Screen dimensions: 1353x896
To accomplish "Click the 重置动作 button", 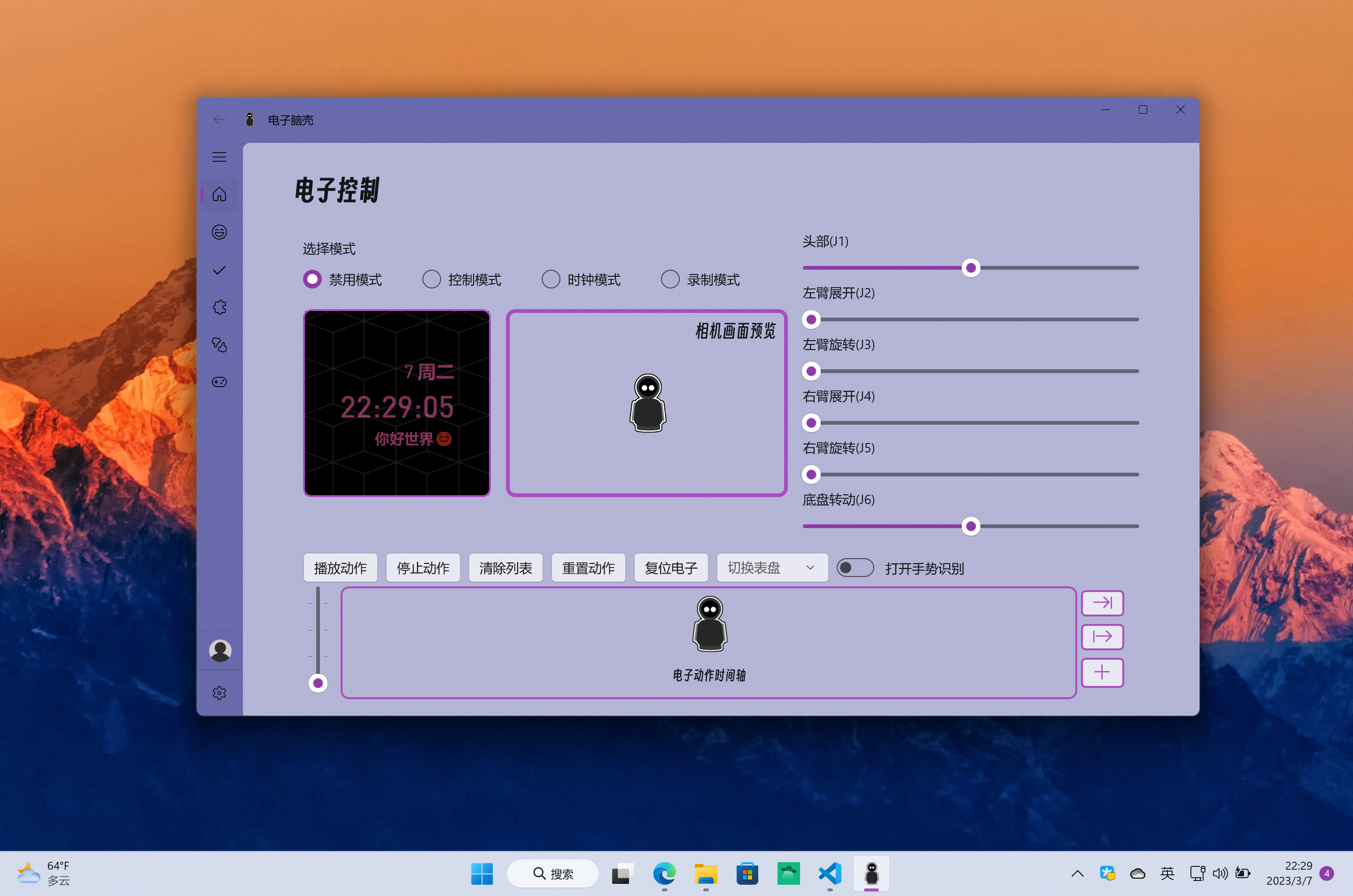I will [589, 568].
